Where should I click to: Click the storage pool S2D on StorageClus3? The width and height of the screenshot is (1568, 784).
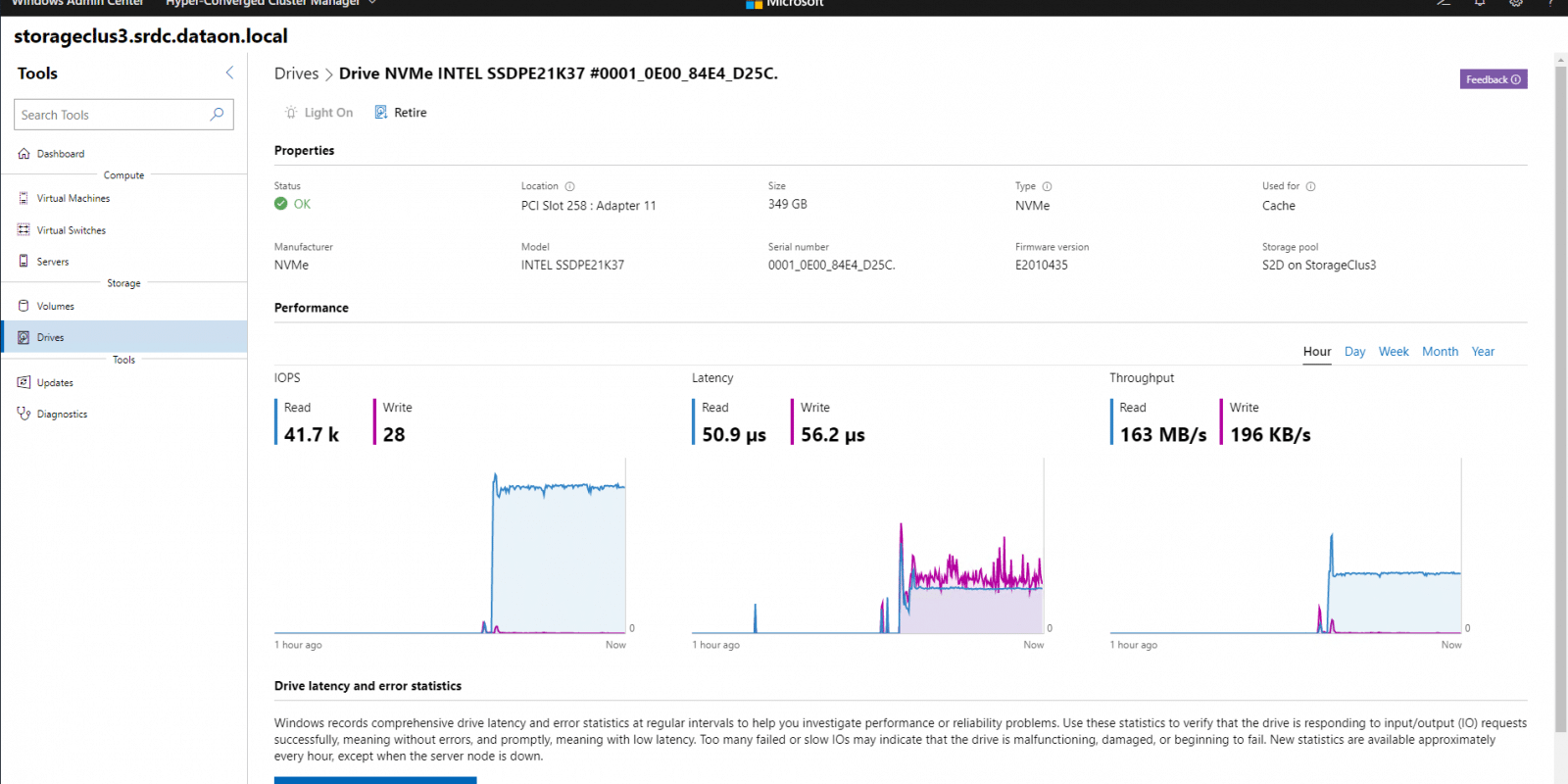coord(1319,265)
